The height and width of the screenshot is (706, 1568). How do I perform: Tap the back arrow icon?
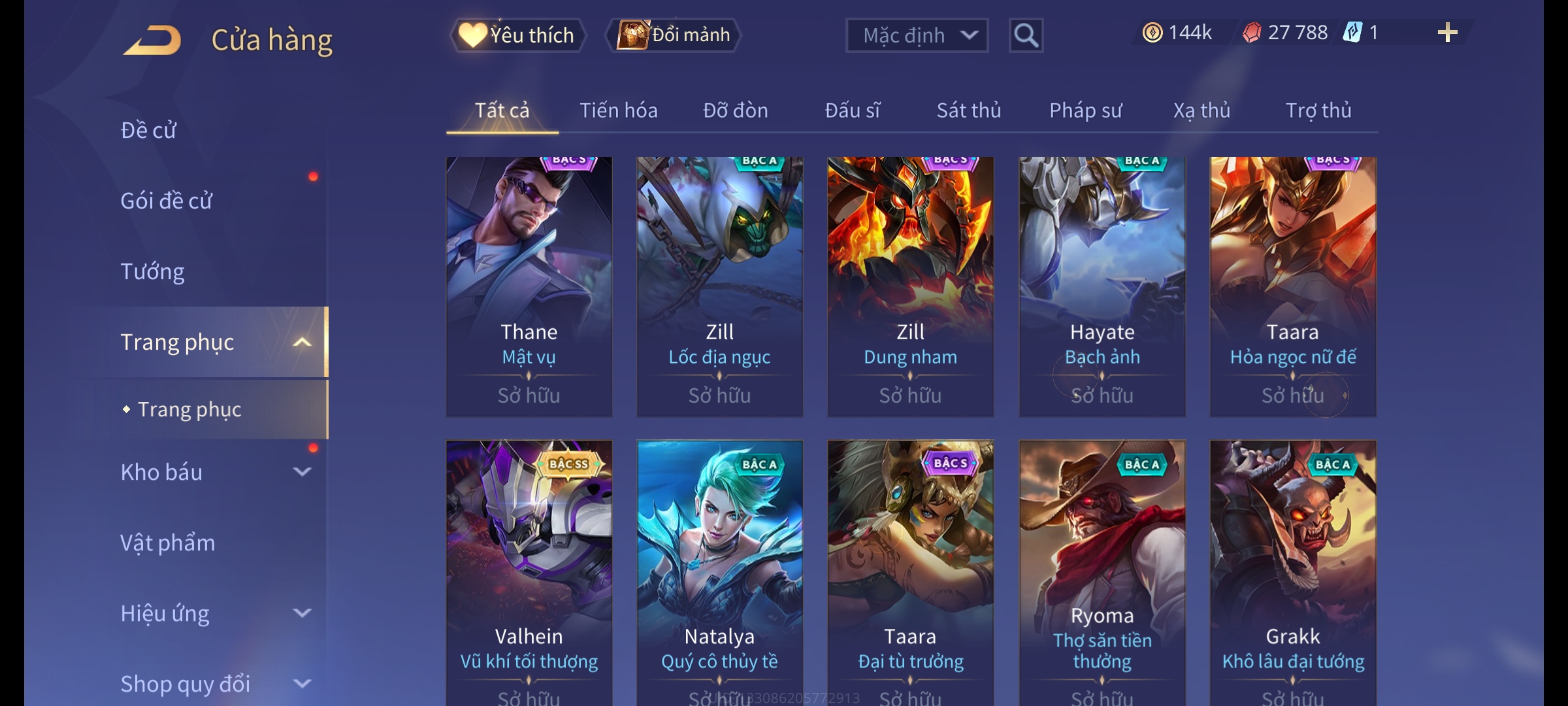[152, 40]
